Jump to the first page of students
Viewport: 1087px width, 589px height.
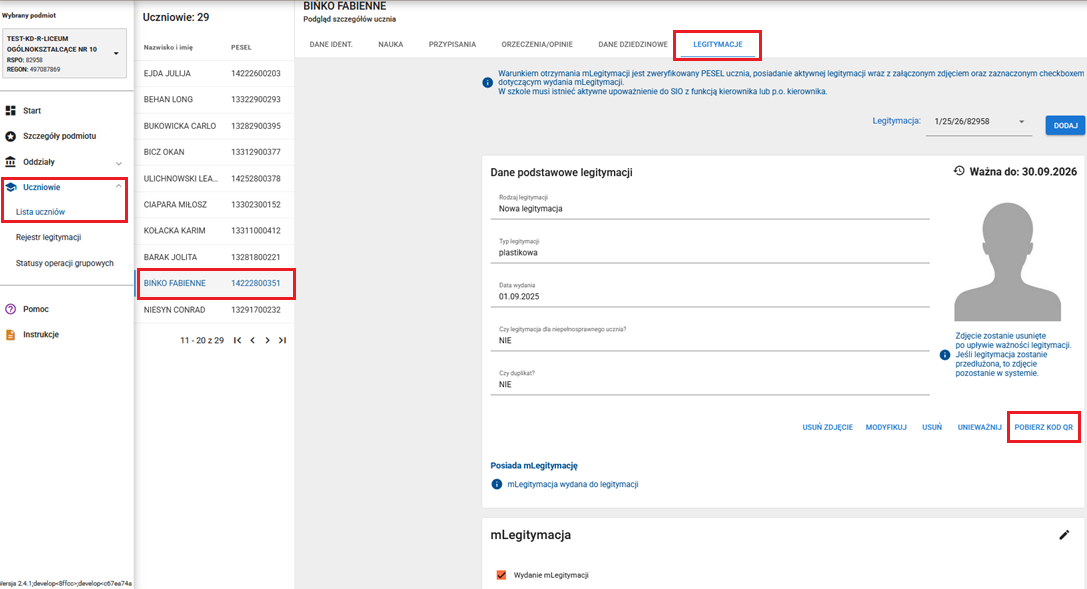tap(237, 340)
